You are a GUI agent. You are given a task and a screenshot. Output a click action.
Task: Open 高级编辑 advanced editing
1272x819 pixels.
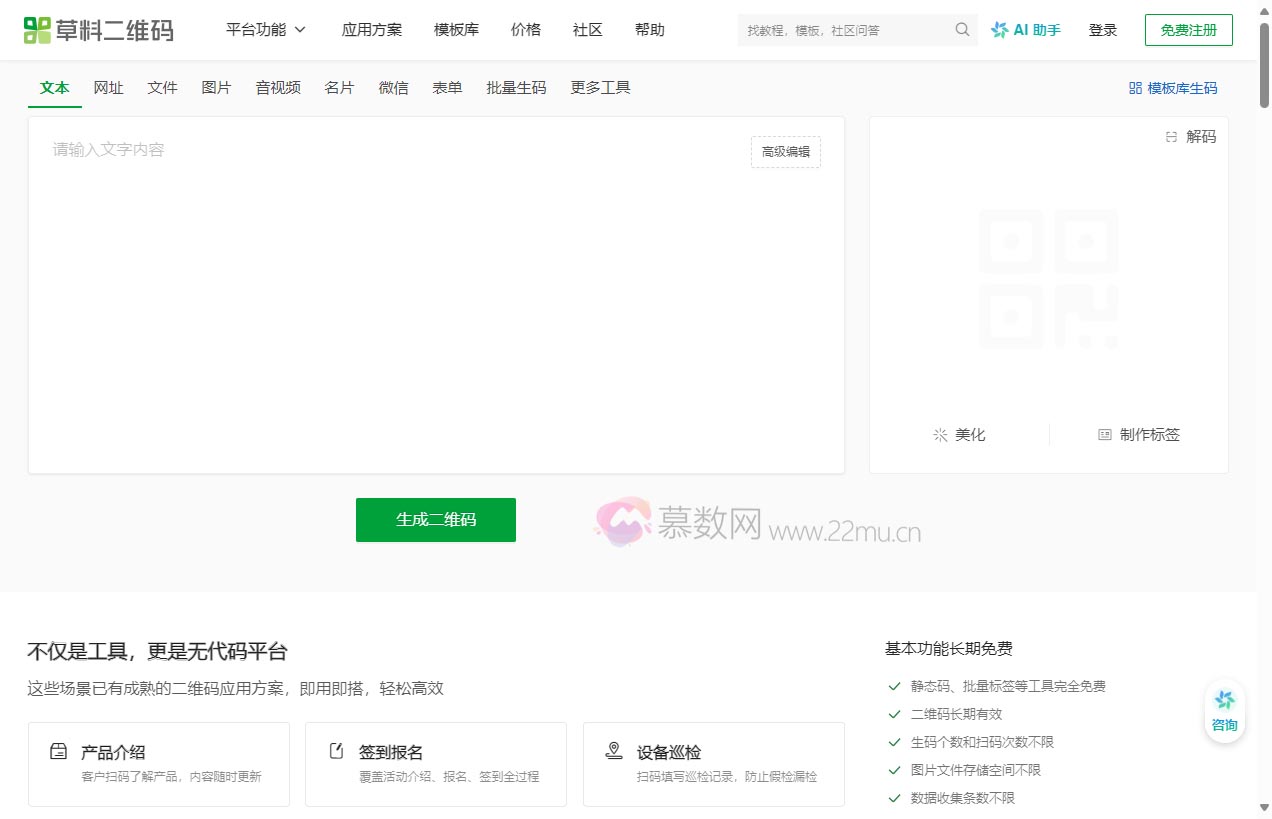click(x=785, y=152)
